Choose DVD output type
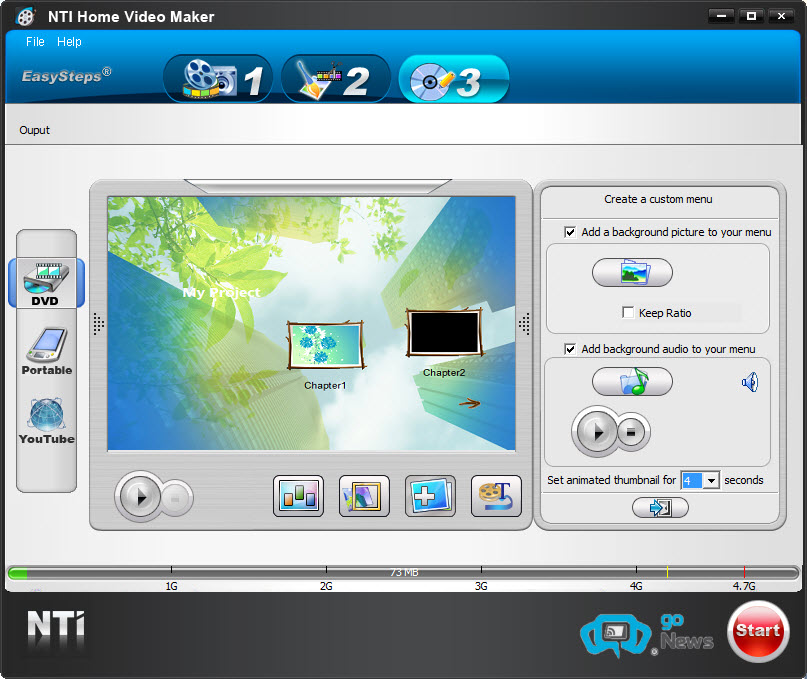 point(46,284)
